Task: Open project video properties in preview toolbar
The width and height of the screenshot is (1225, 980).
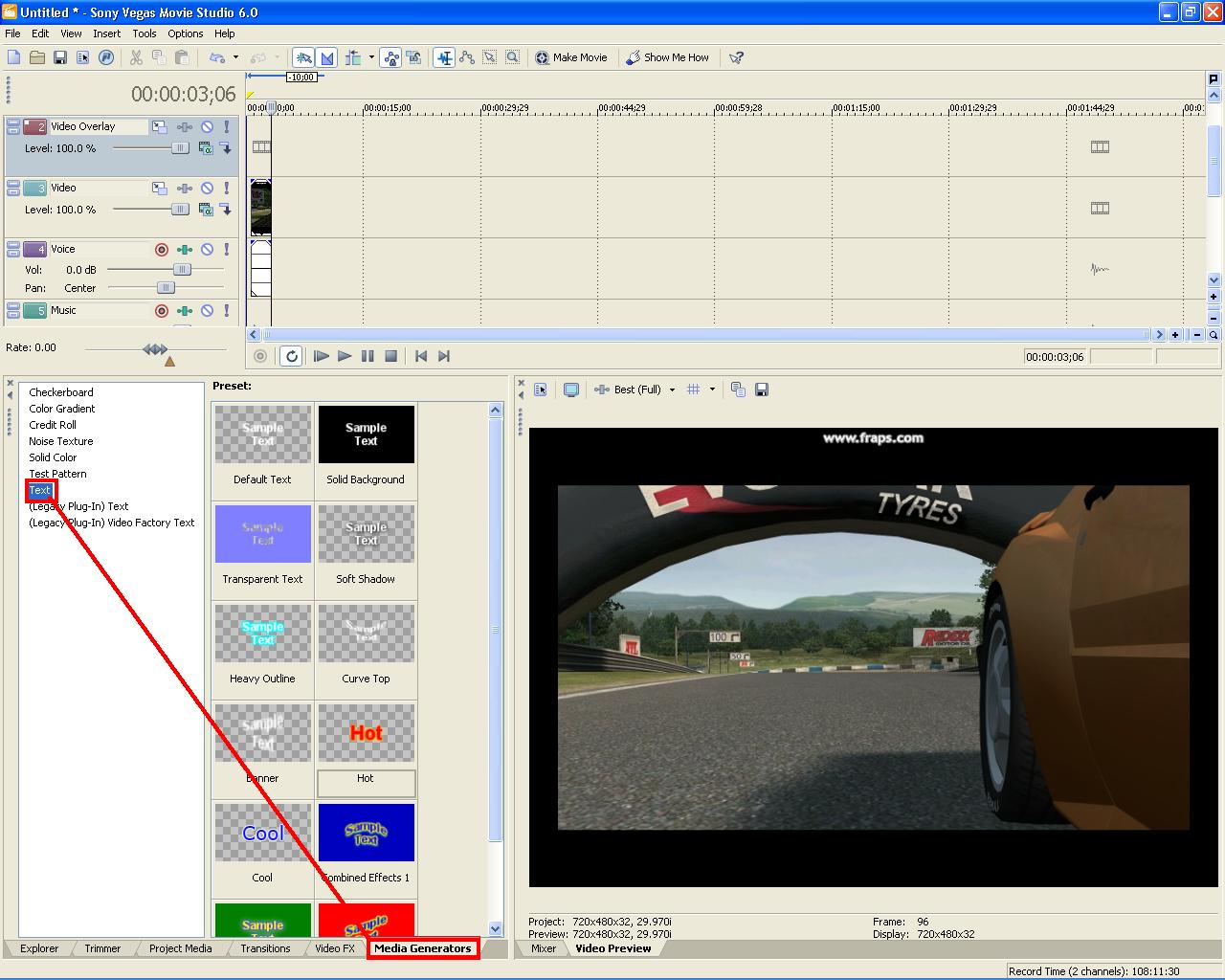Action: coord(541,390)
